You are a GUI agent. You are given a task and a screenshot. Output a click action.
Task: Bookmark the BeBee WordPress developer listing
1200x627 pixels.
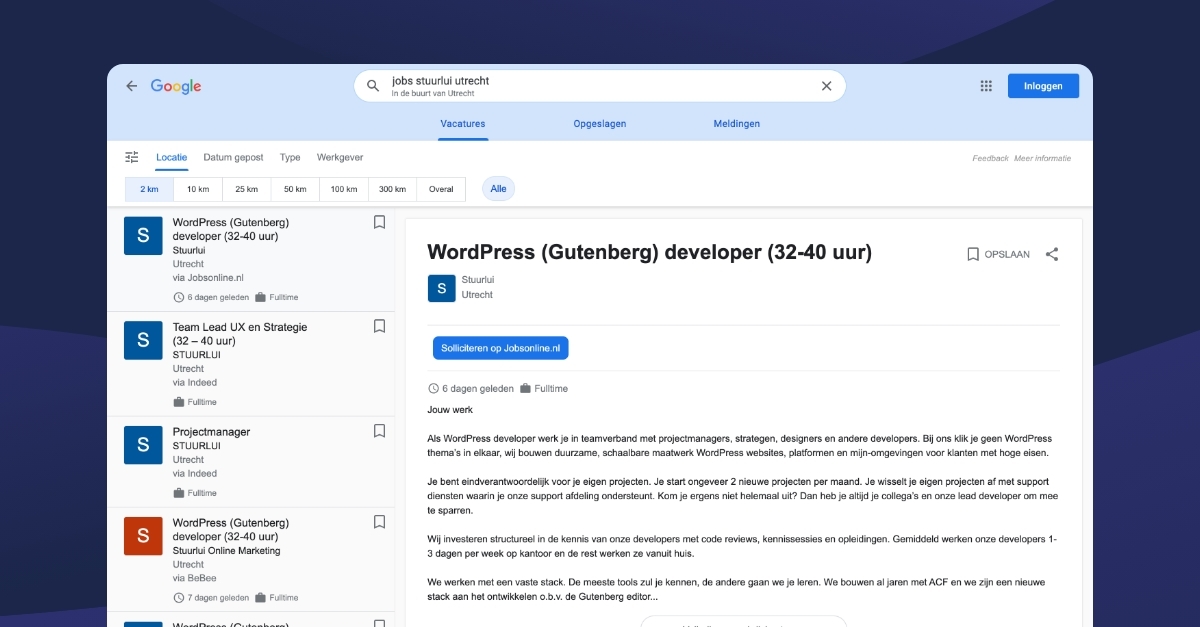click(379, 522)
